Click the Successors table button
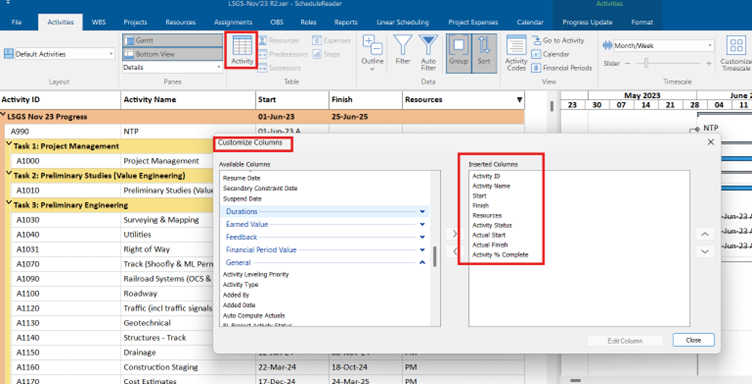 (x=280, y=68)
